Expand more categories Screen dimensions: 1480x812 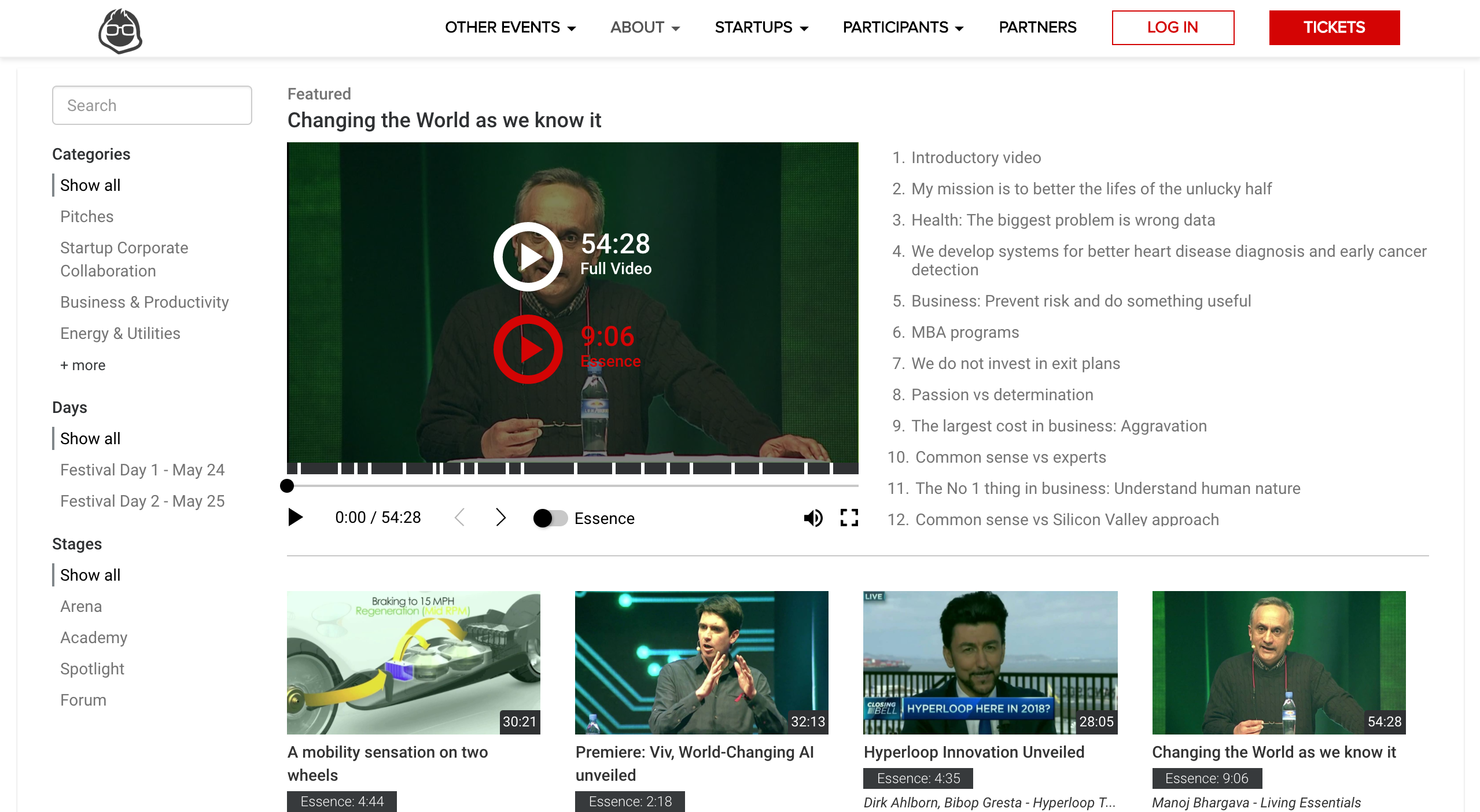coord(83,365)
